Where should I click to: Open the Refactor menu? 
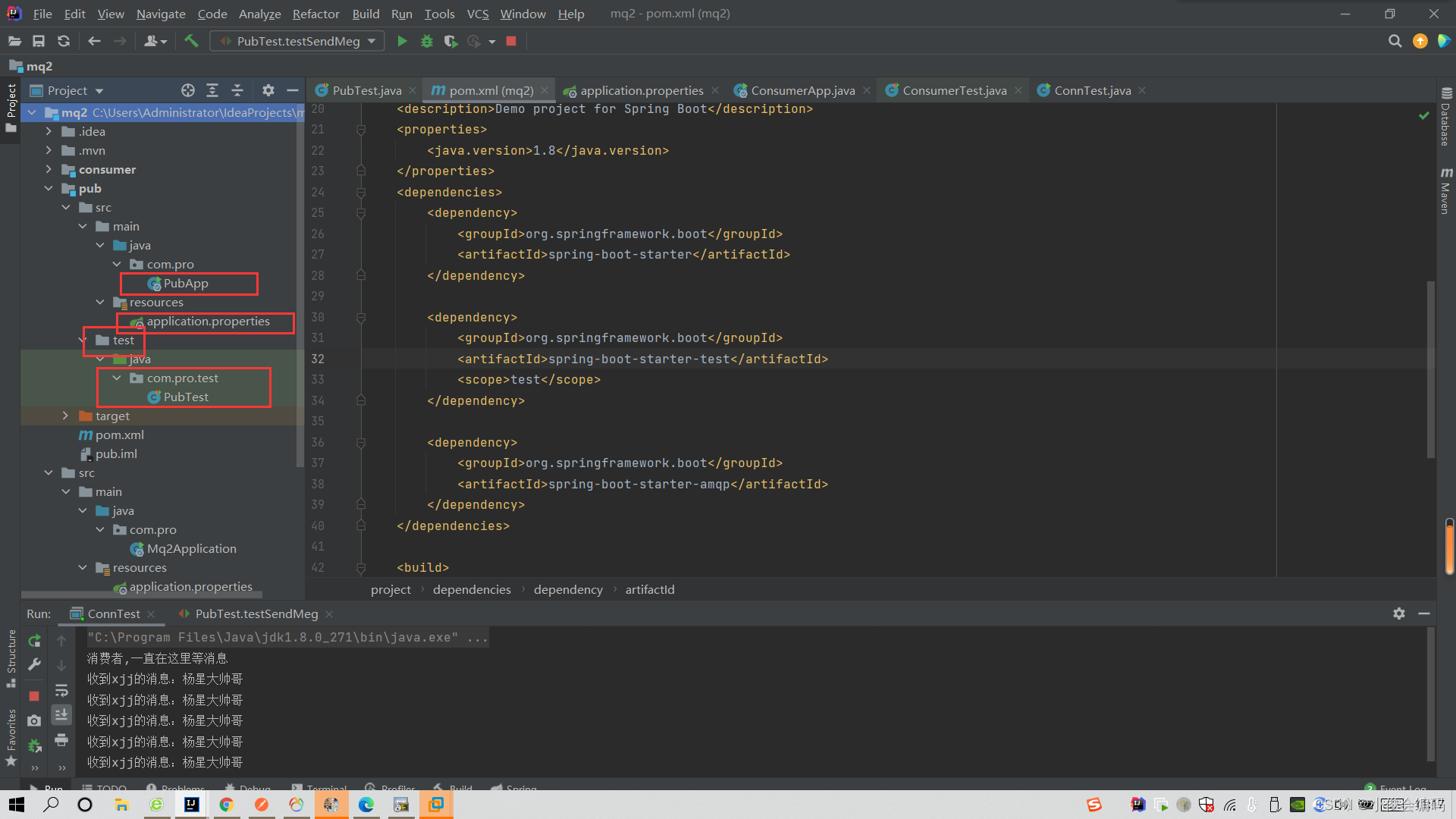click(315, 14)
